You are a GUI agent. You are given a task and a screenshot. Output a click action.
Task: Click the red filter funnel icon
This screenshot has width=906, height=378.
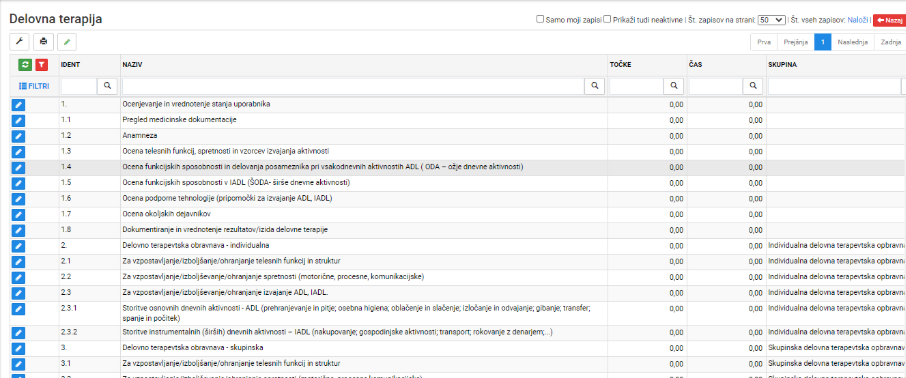point(41,65)
